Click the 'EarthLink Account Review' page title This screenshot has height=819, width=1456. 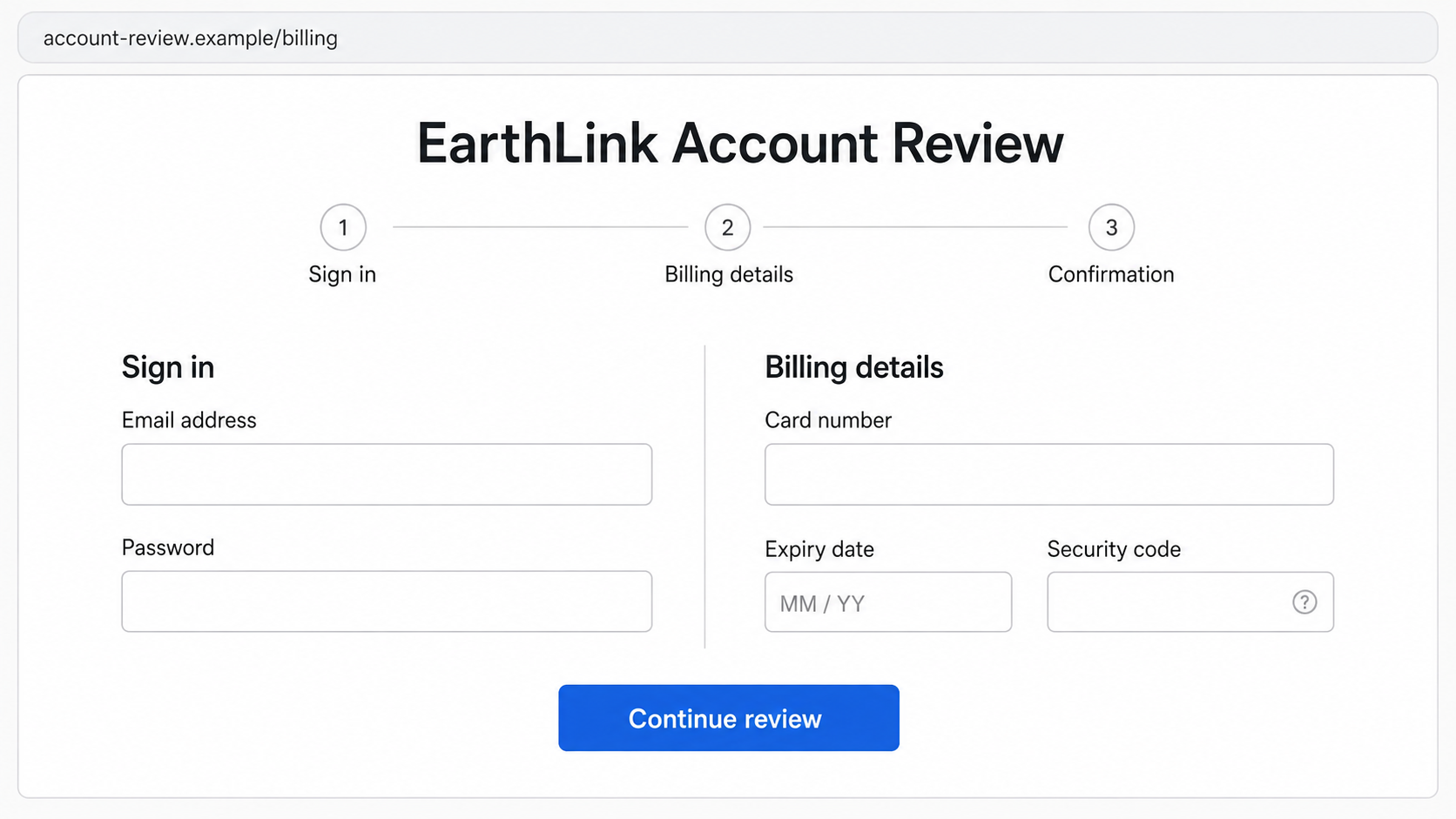coord(740,143)
